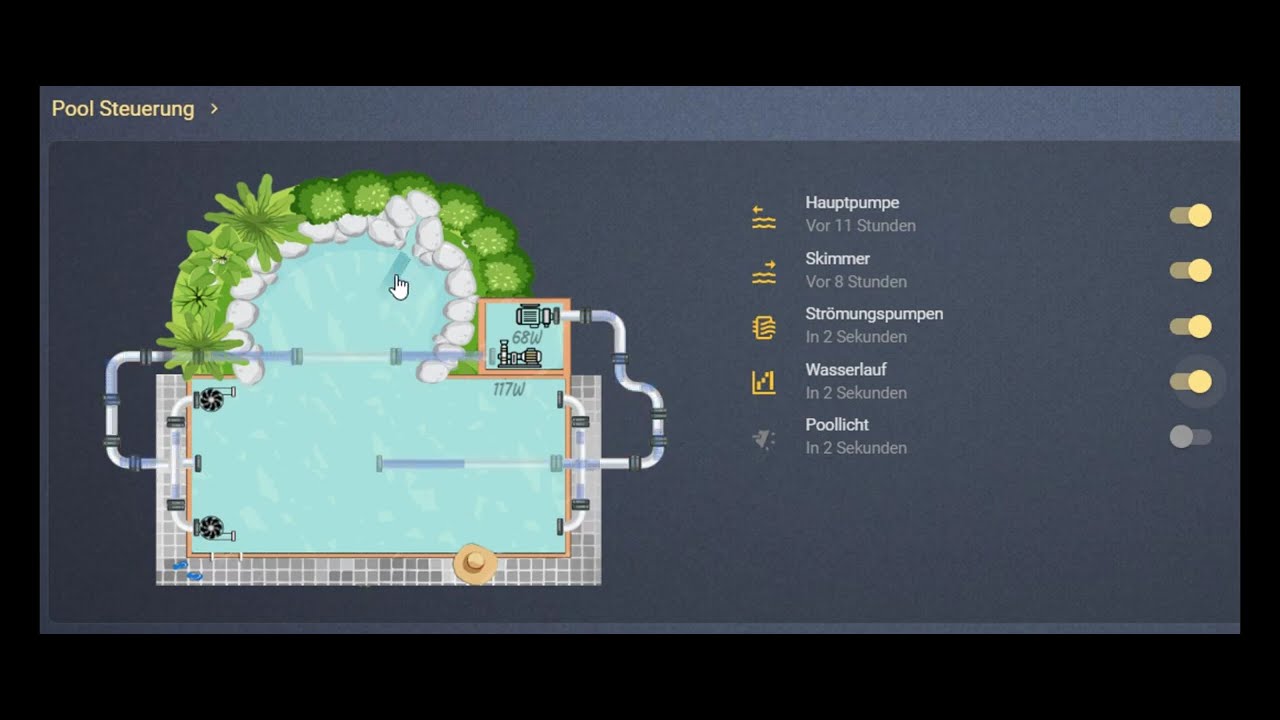Image resolution: width=1280 pixels, height=720 pixels.
Task: Switch off the Strömungspumpen toggle
Action: click(x=1190, y=327)
